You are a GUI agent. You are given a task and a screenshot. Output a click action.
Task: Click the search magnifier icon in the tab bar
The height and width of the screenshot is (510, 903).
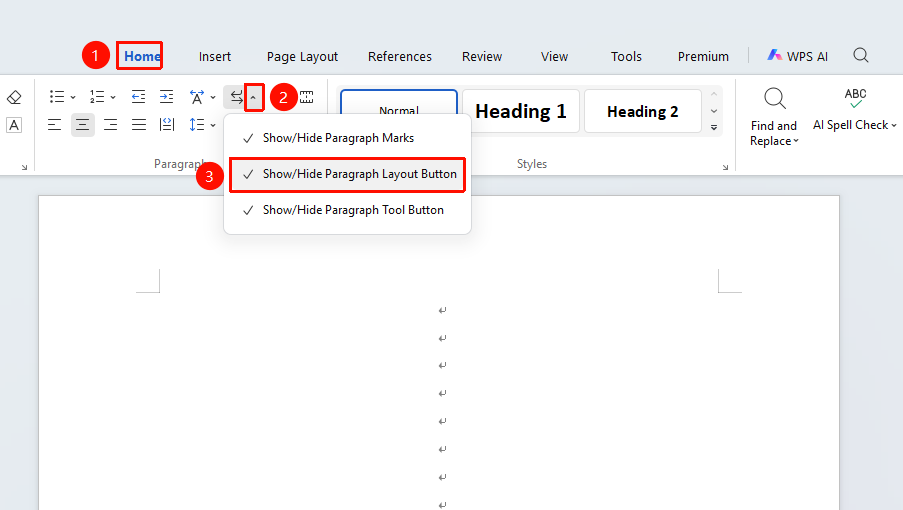point(861,55)
